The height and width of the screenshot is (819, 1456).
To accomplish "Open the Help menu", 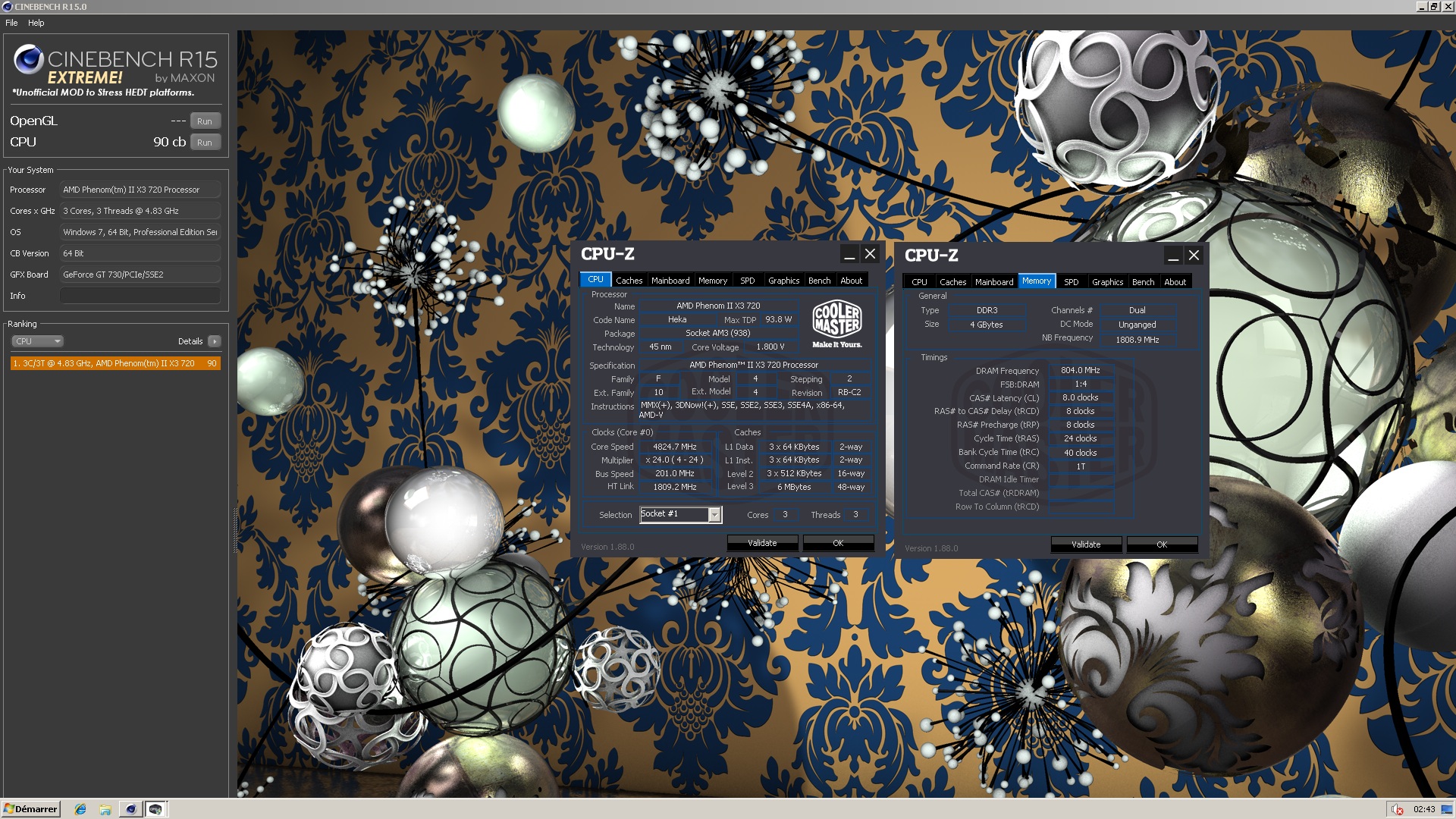I will pyautogui.click(x=36, y=23).
